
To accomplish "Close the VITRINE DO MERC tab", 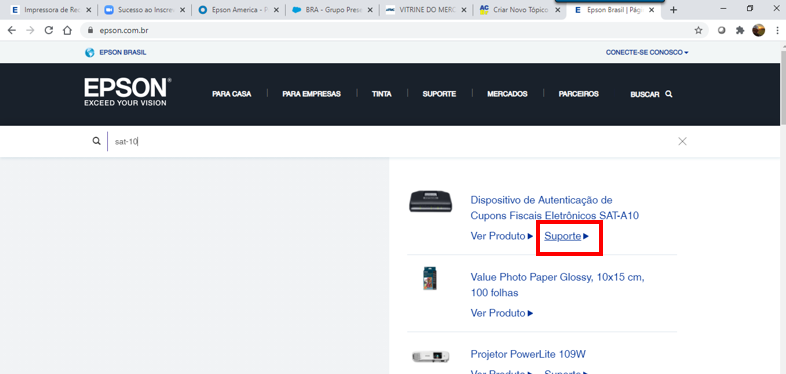I will pos(463,10).
